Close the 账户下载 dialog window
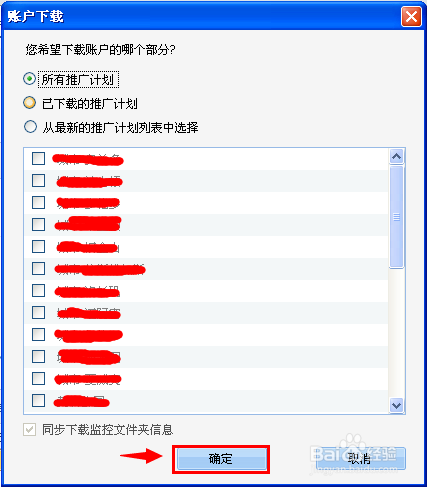Viewport: 427px width, 487px height. click(411, 16)
